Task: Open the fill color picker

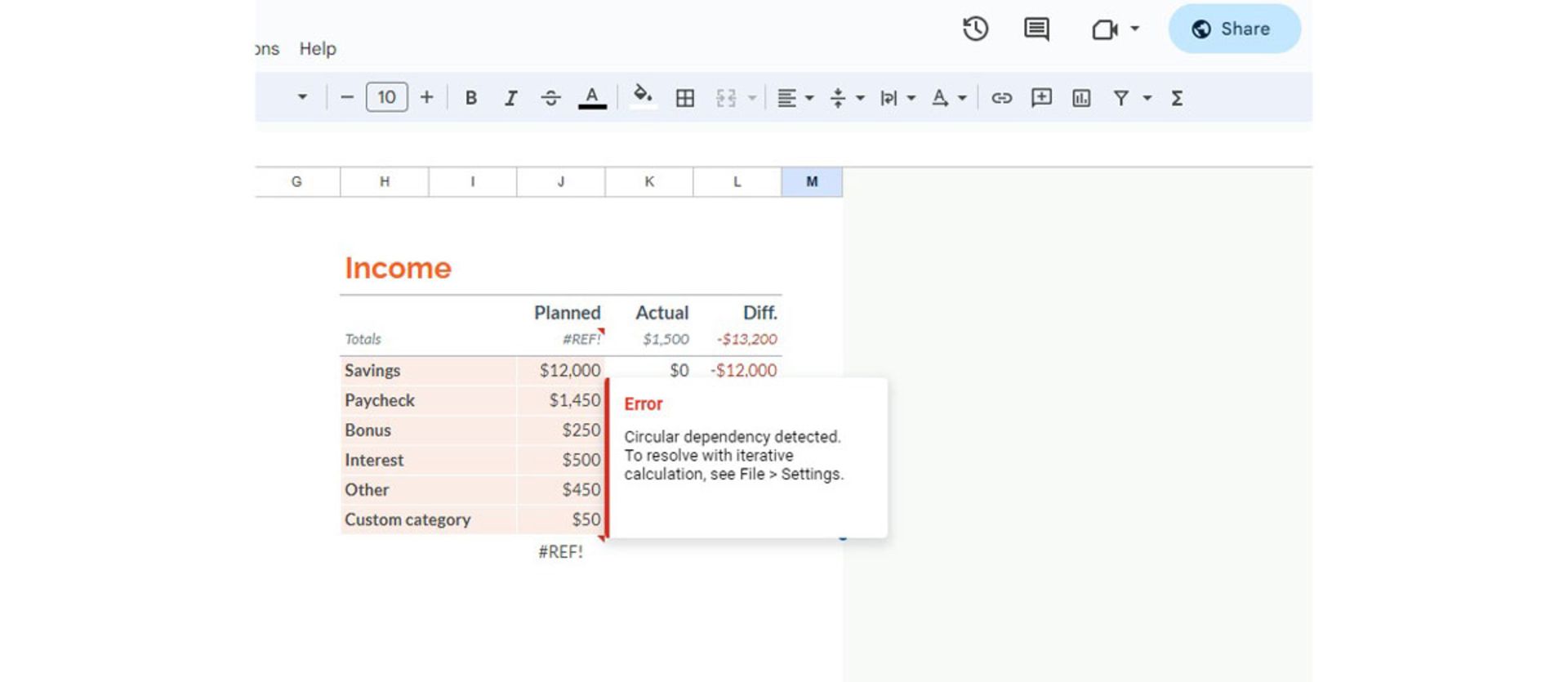Action: (x=643, y=96)
